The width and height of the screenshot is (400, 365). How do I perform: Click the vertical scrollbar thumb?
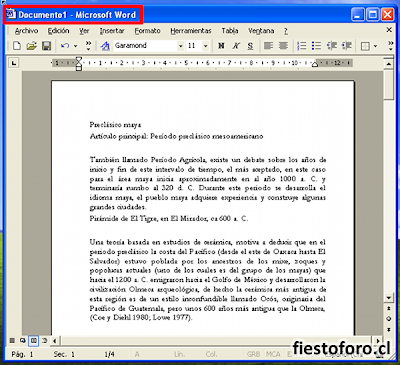pyautogui.click(x=389, y=84)
